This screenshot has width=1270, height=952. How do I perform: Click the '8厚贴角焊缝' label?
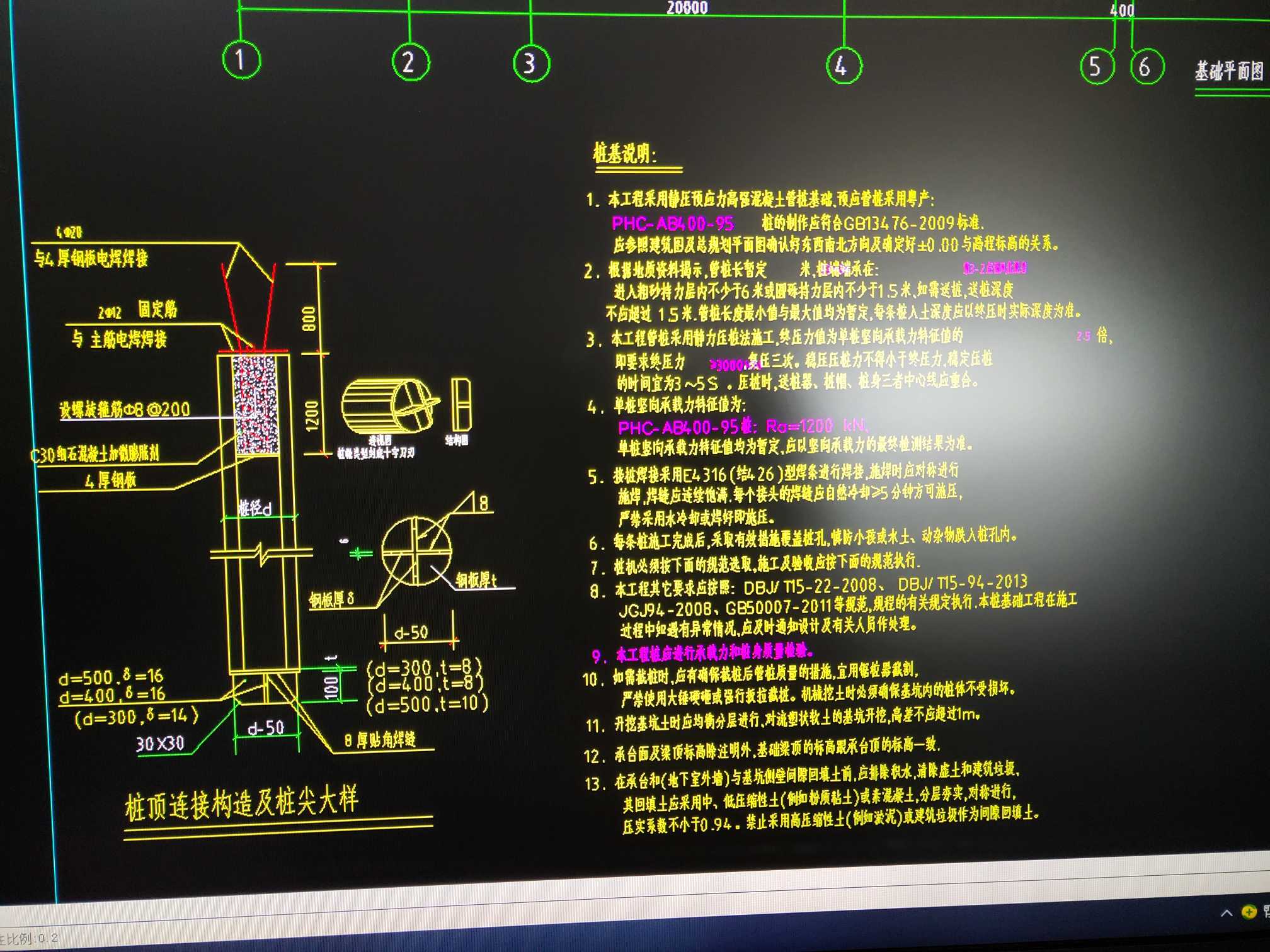tap(380, 740)
